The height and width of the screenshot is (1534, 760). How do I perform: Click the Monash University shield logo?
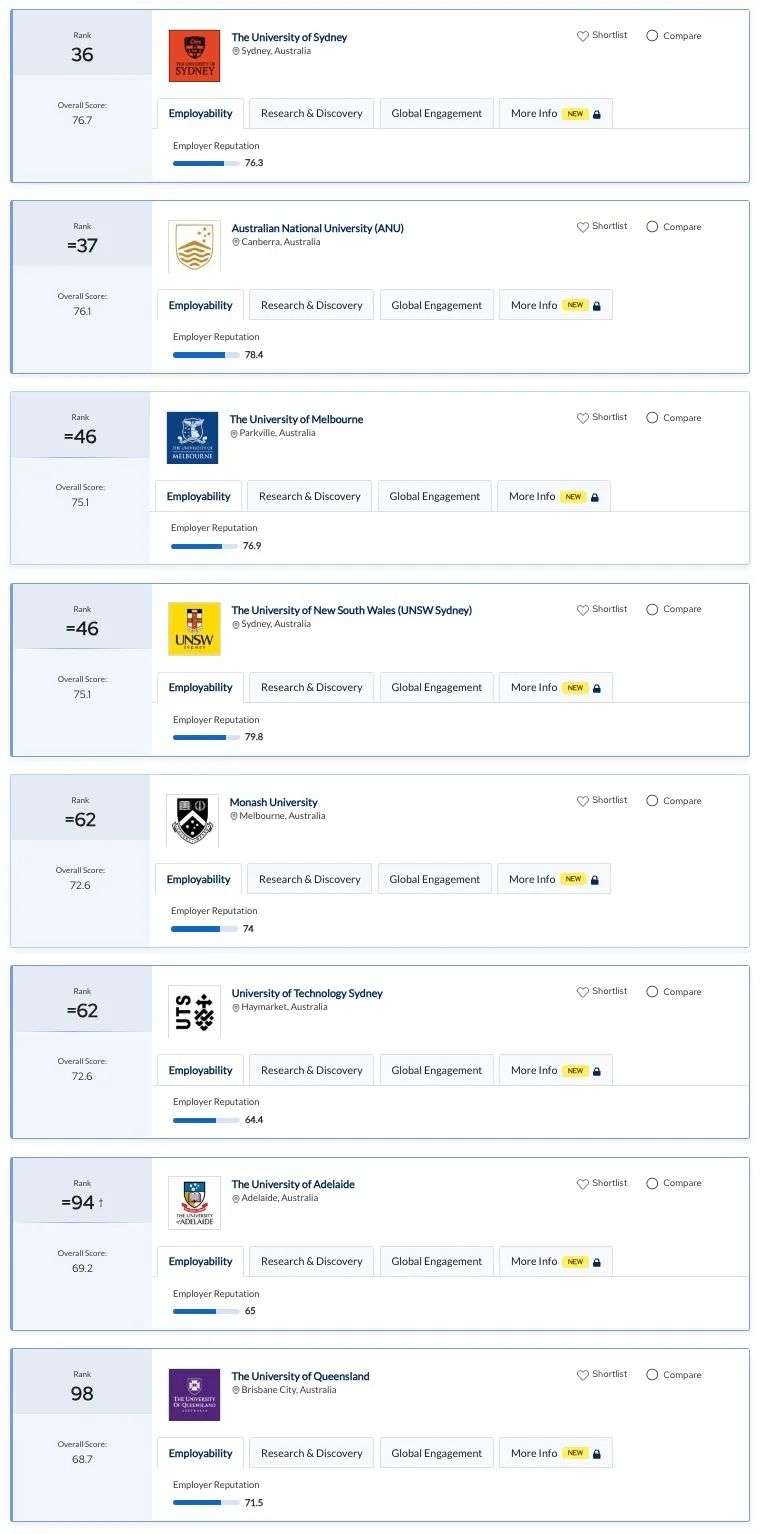[192, 821]
